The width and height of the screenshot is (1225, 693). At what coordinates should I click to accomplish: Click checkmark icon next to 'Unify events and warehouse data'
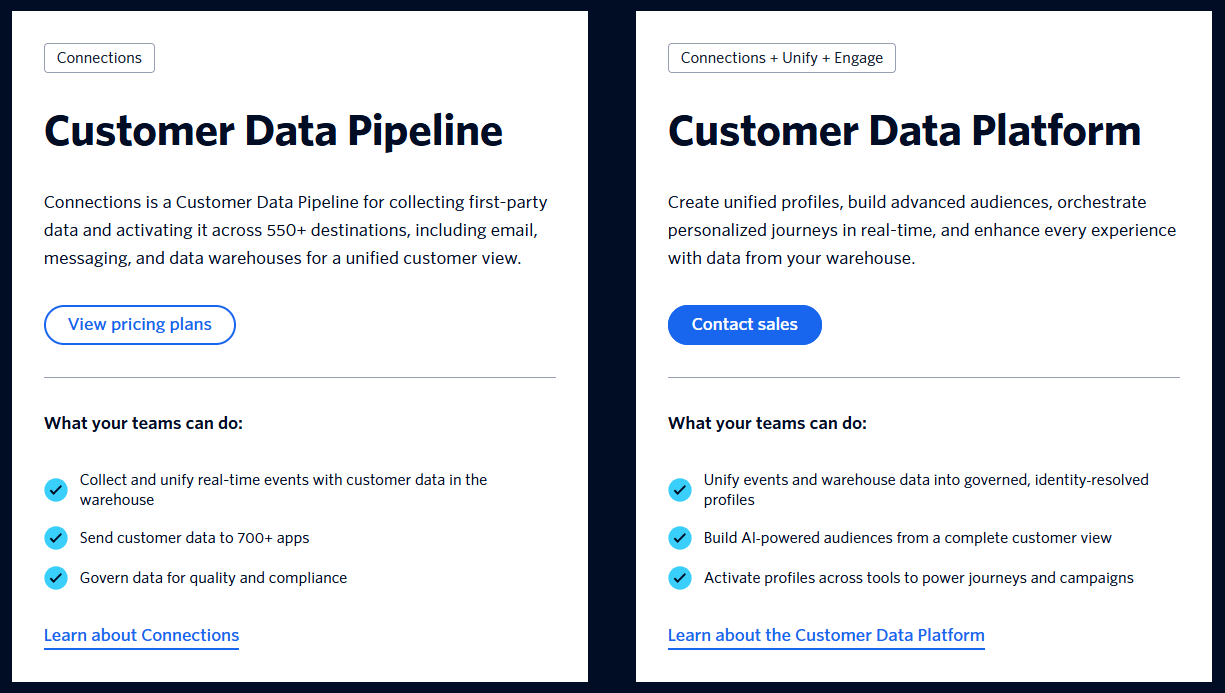(x=680, y=490)
